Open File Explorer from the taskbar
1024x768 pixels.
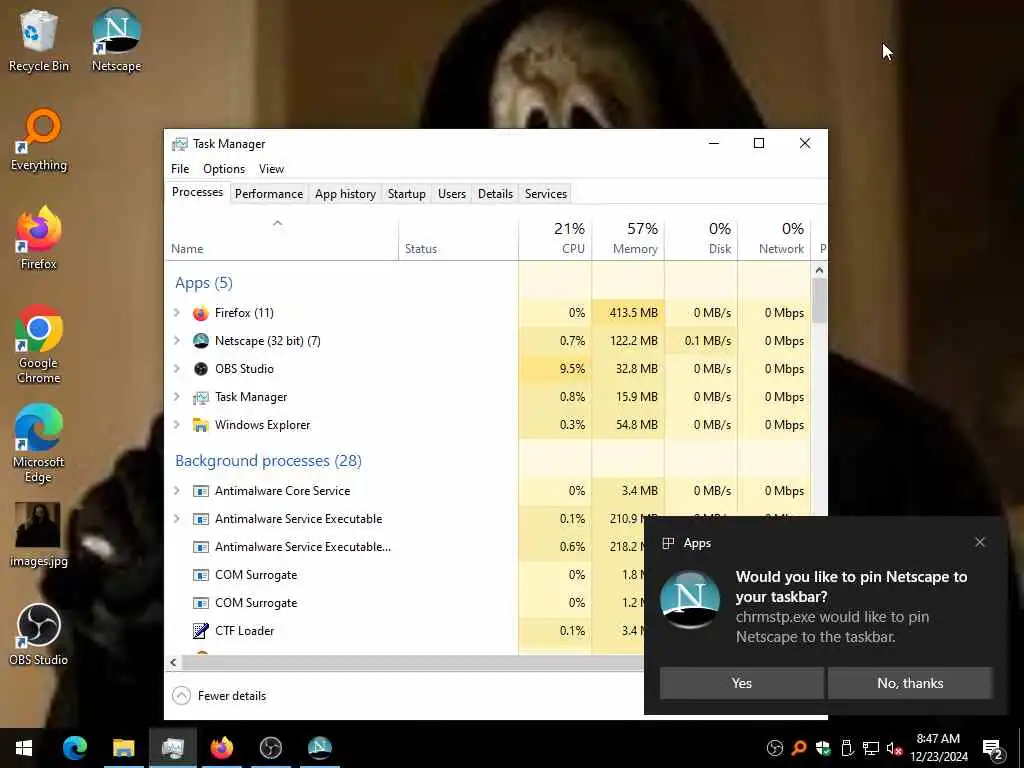[123, 748]
